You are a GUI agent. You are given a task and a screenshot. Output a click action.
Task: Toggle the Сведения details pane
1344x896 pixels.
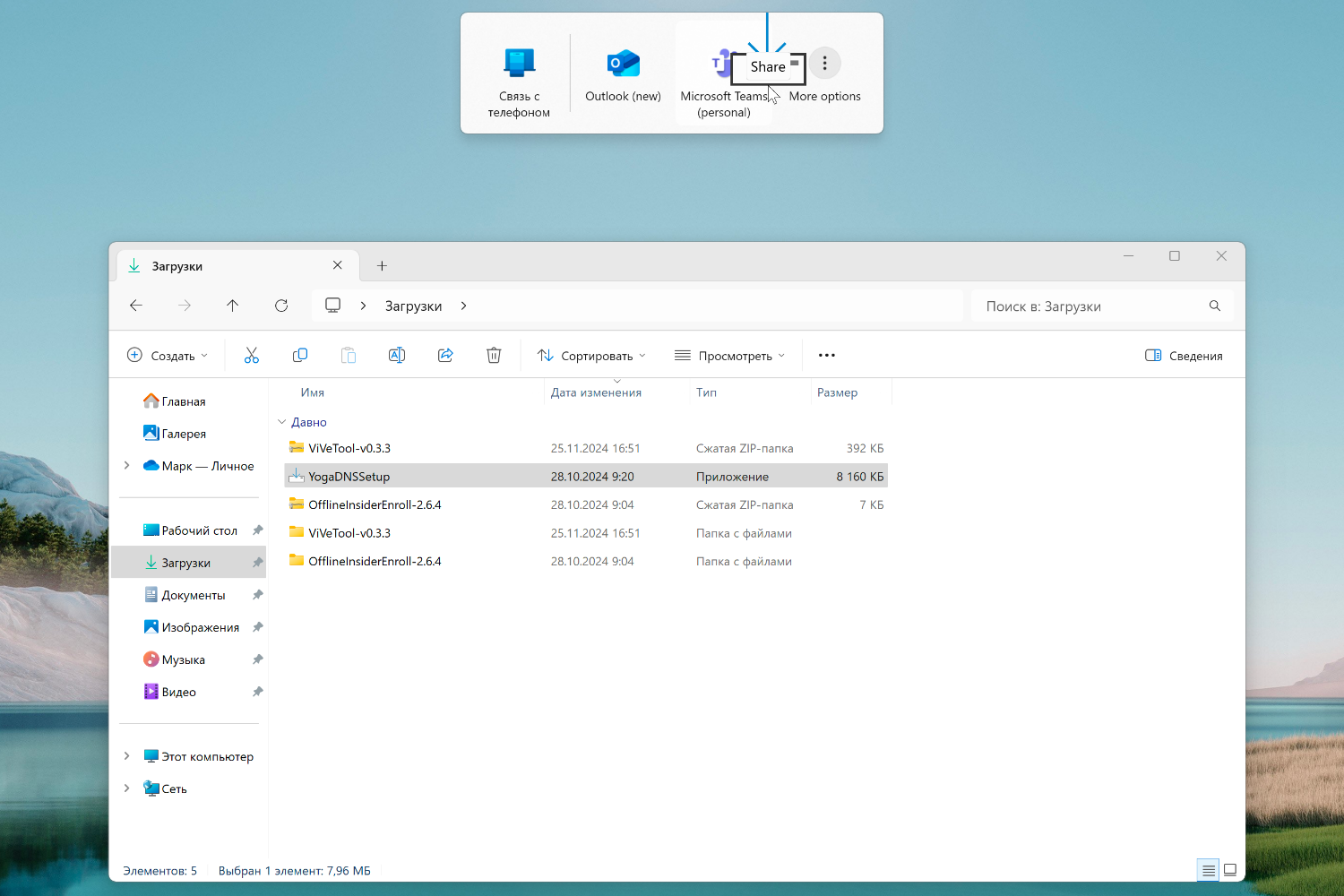(x=1184, y=356)
